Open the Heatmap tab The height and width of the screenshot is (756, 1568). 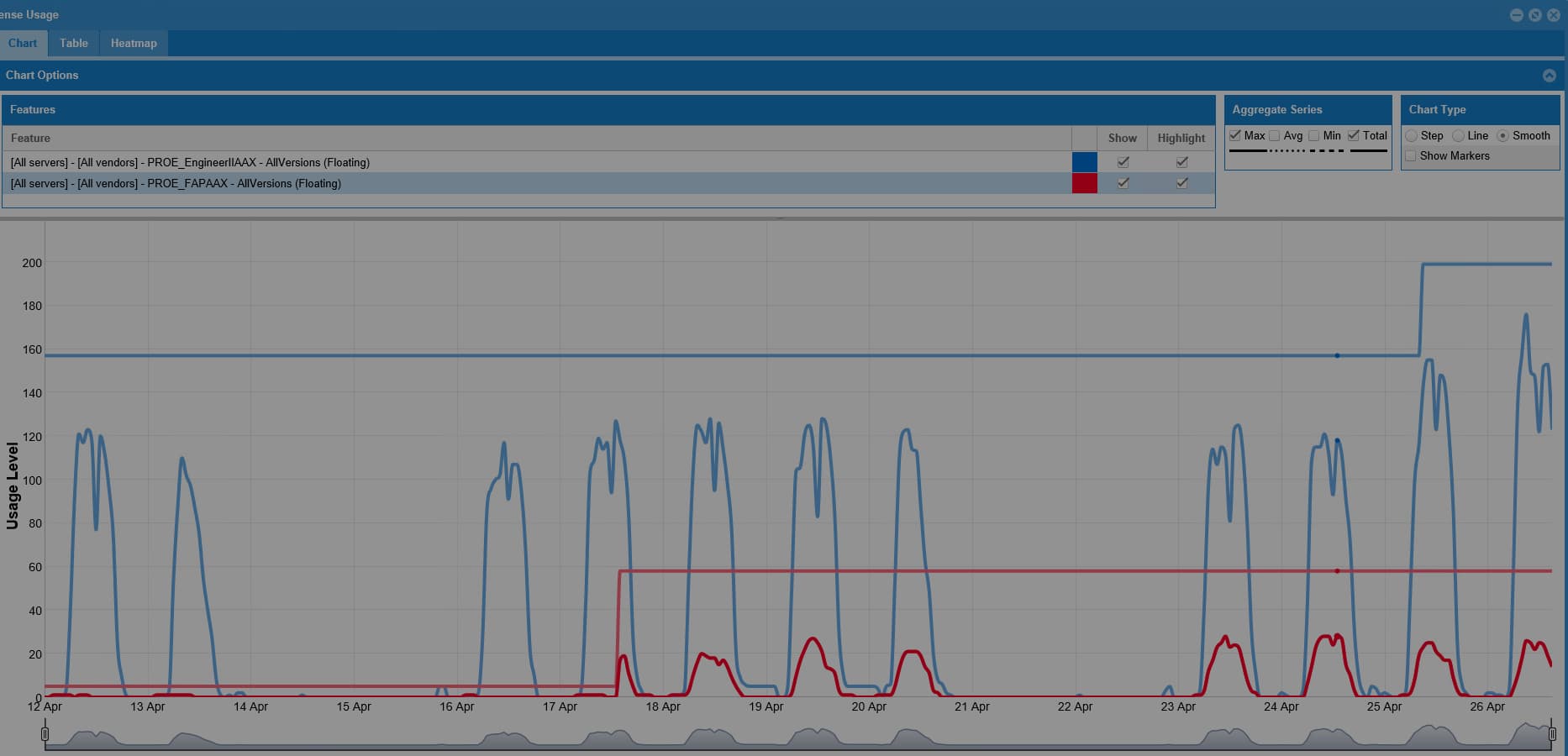[x=134, y=43]
